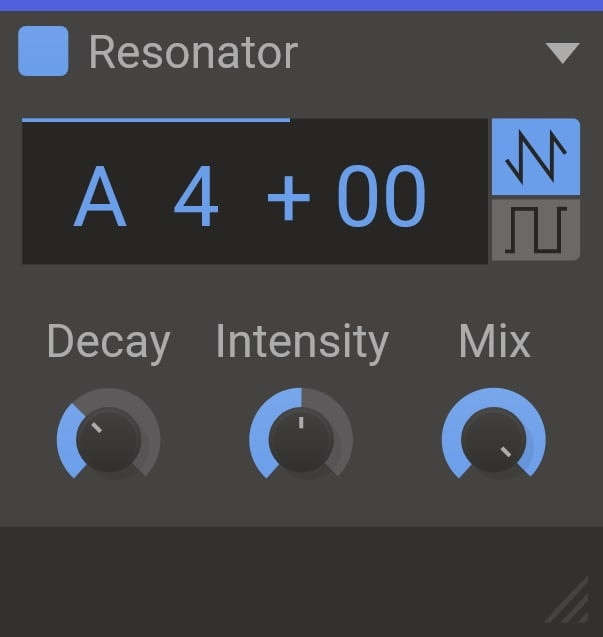Click the Intensity label
603x637 pixels.
301,342
